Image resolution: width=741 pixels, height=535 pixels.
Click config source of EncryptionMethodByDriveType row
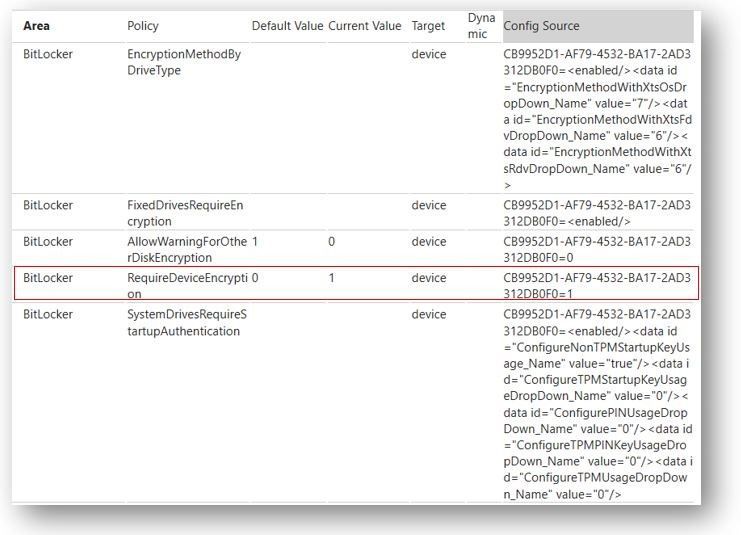click(597, 119)
